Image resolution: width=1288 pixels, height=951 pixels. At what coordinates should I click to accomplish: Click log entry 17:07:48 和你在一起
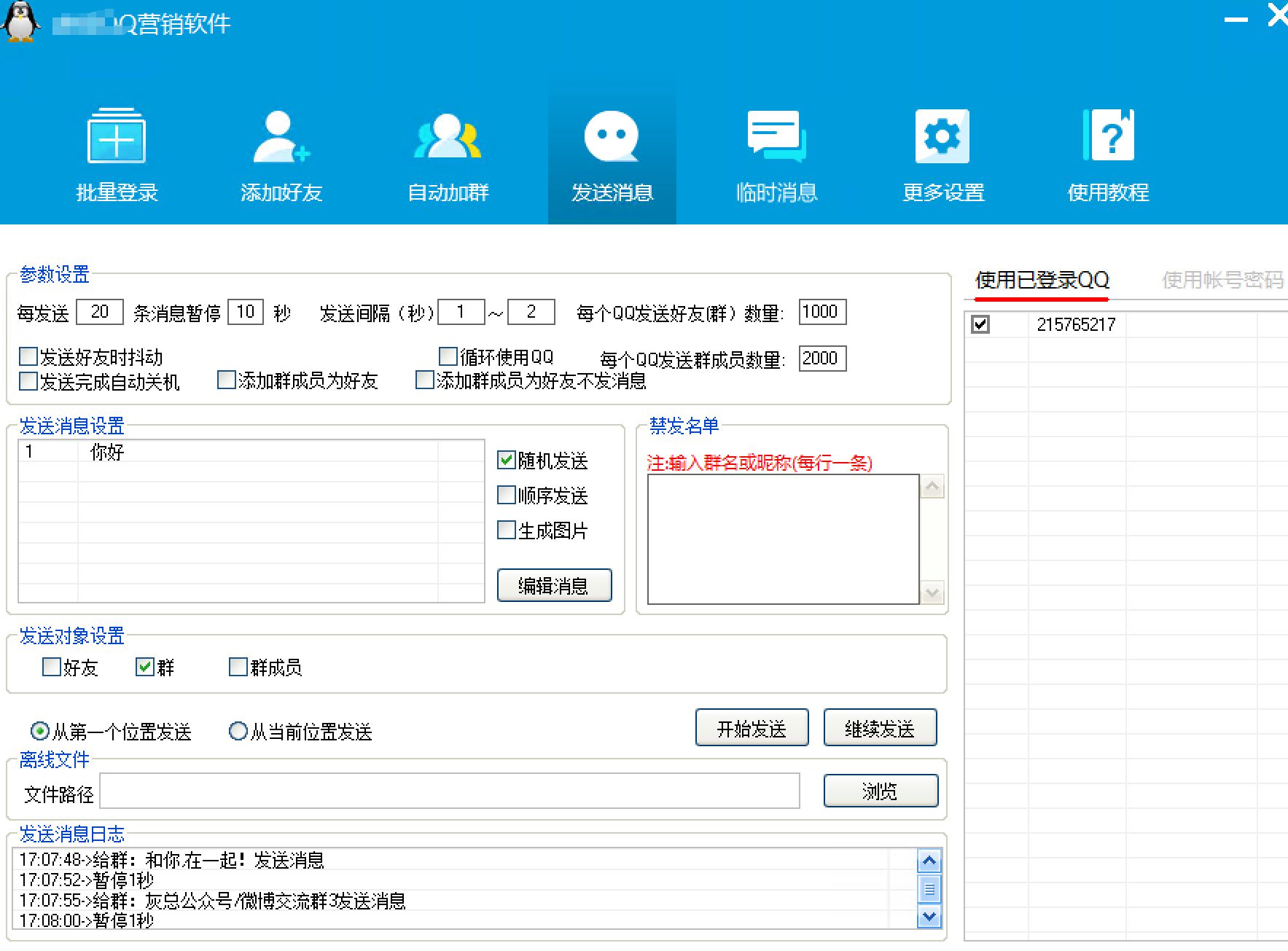[x=172, y=860]
